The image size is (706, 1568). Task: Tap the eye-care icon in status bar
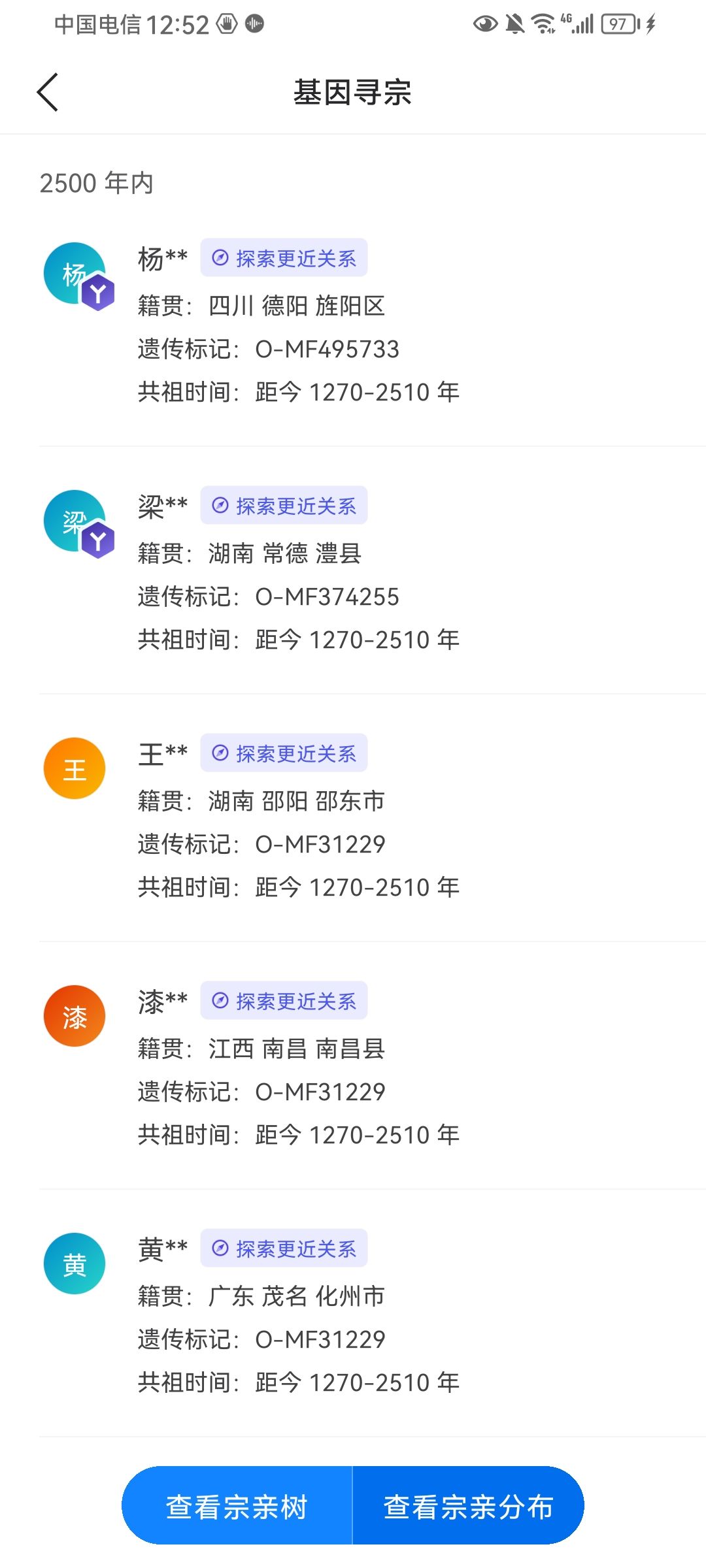point(485,25)
